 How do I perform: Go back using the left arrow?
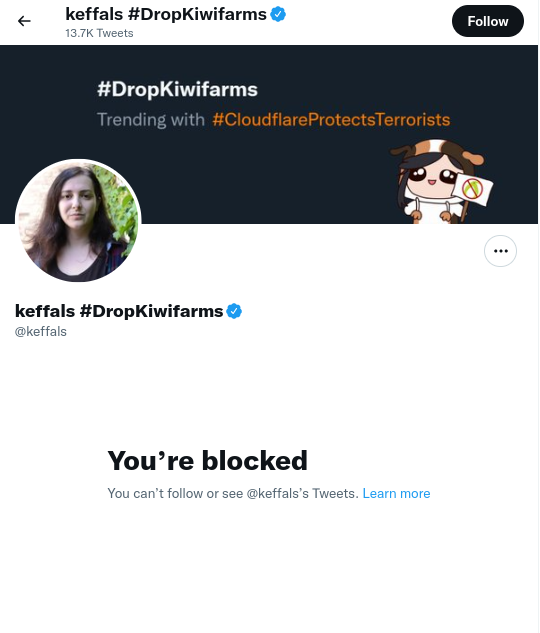click(24, 21)
